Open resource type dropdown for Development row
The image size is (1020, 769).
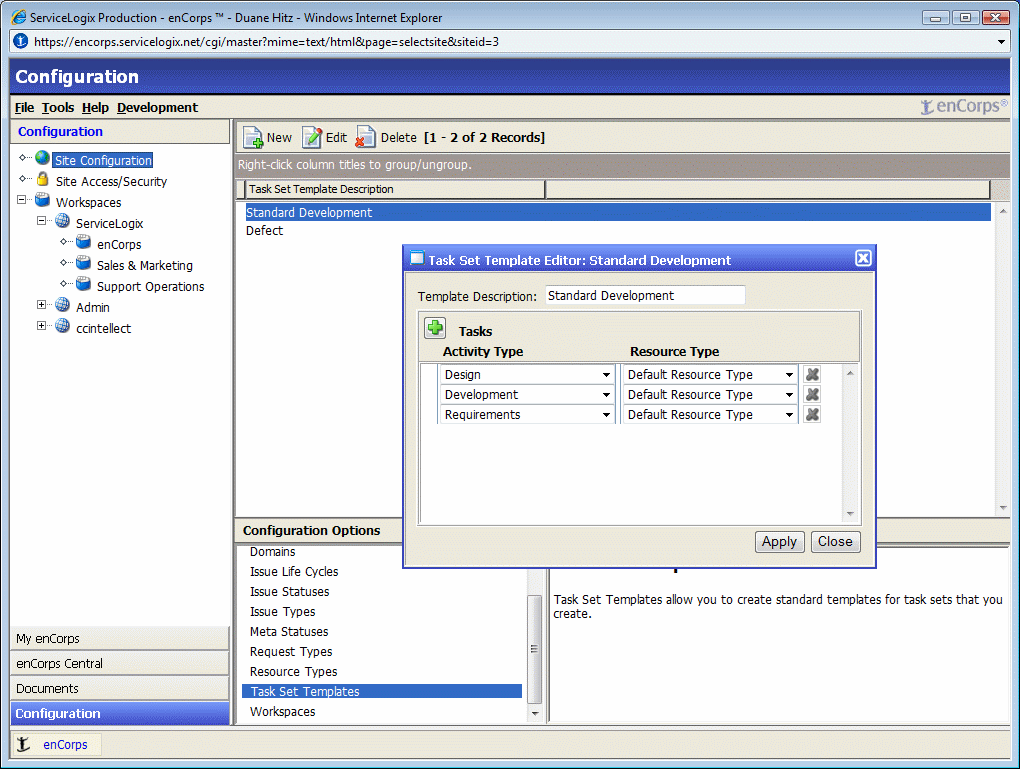(x=789, y=395)
